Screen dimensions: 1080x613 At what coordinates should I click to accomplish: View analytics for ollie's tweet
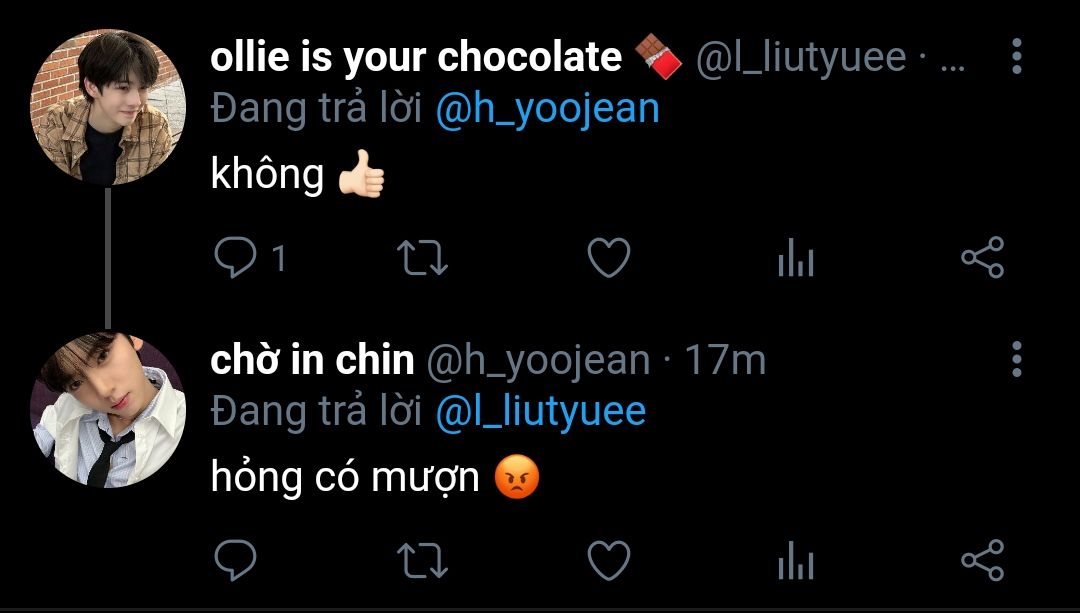[796, 258]
